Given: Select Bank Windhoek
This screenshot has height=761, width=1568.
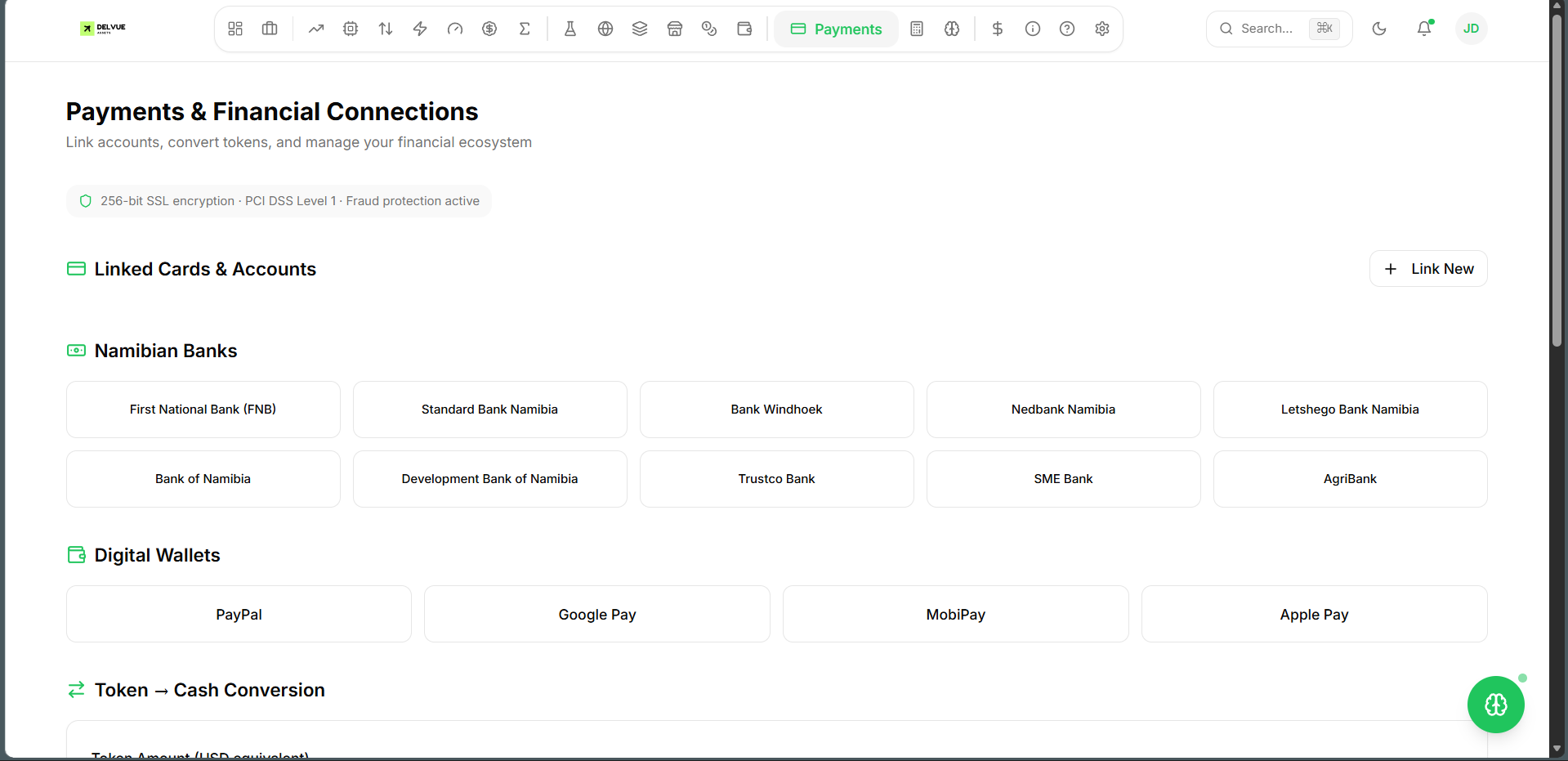Looking at the screenshot, I should [x=777, y=410].
